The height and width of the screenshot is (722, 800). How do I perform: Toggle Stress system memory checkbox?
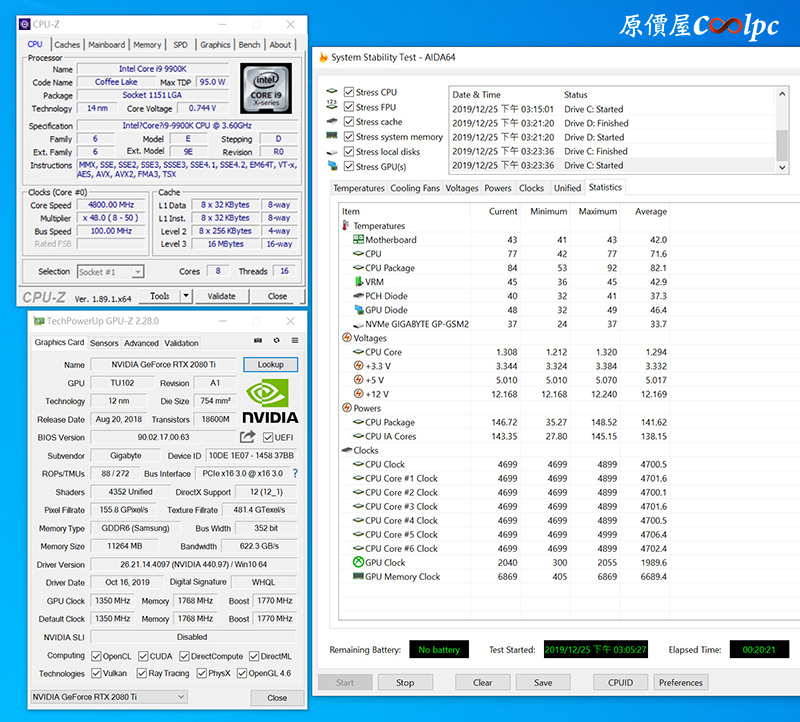[x=349, y=136]
